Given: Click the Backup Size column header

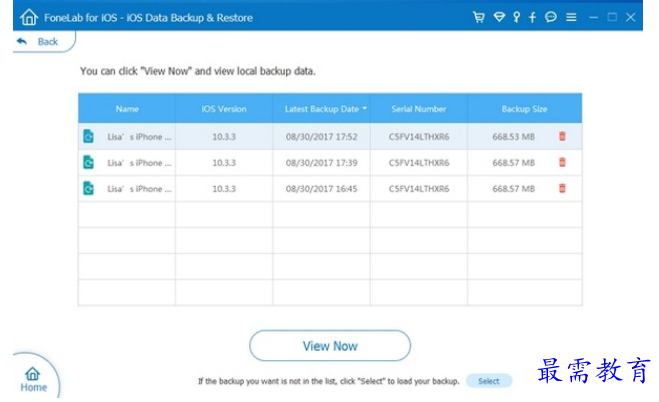Looking at the screenshot, I should (x=525, y=109).
